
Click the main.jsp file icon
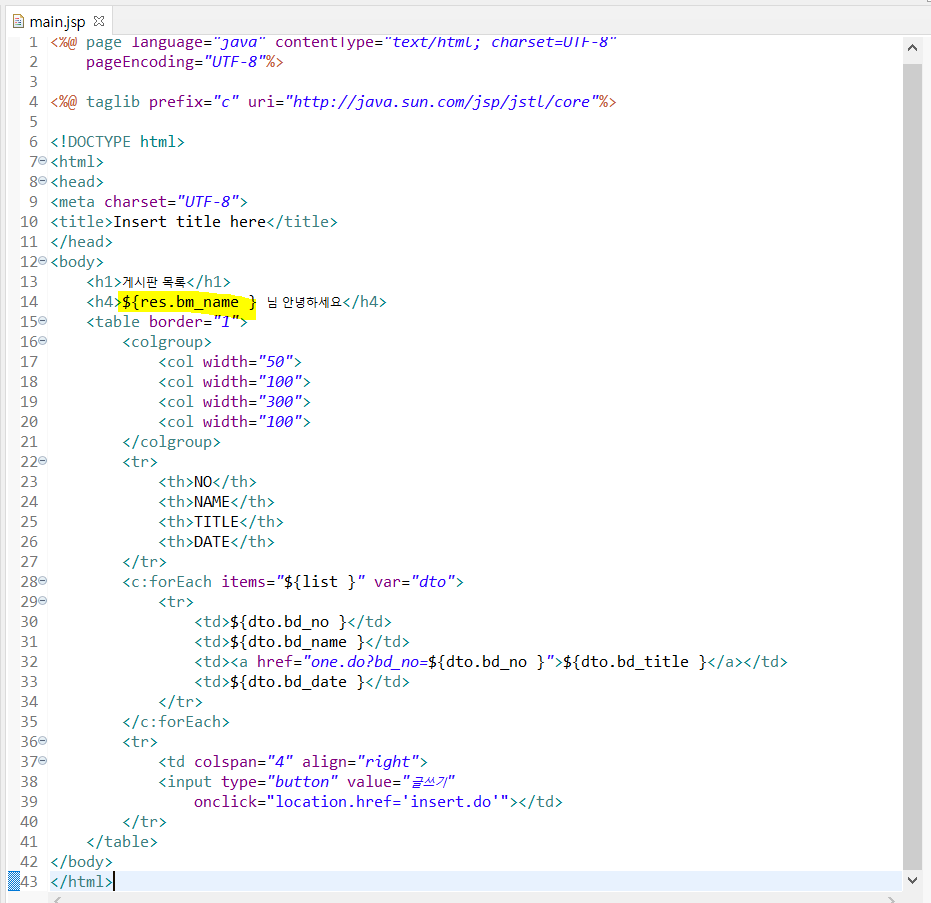click(18, 21)
